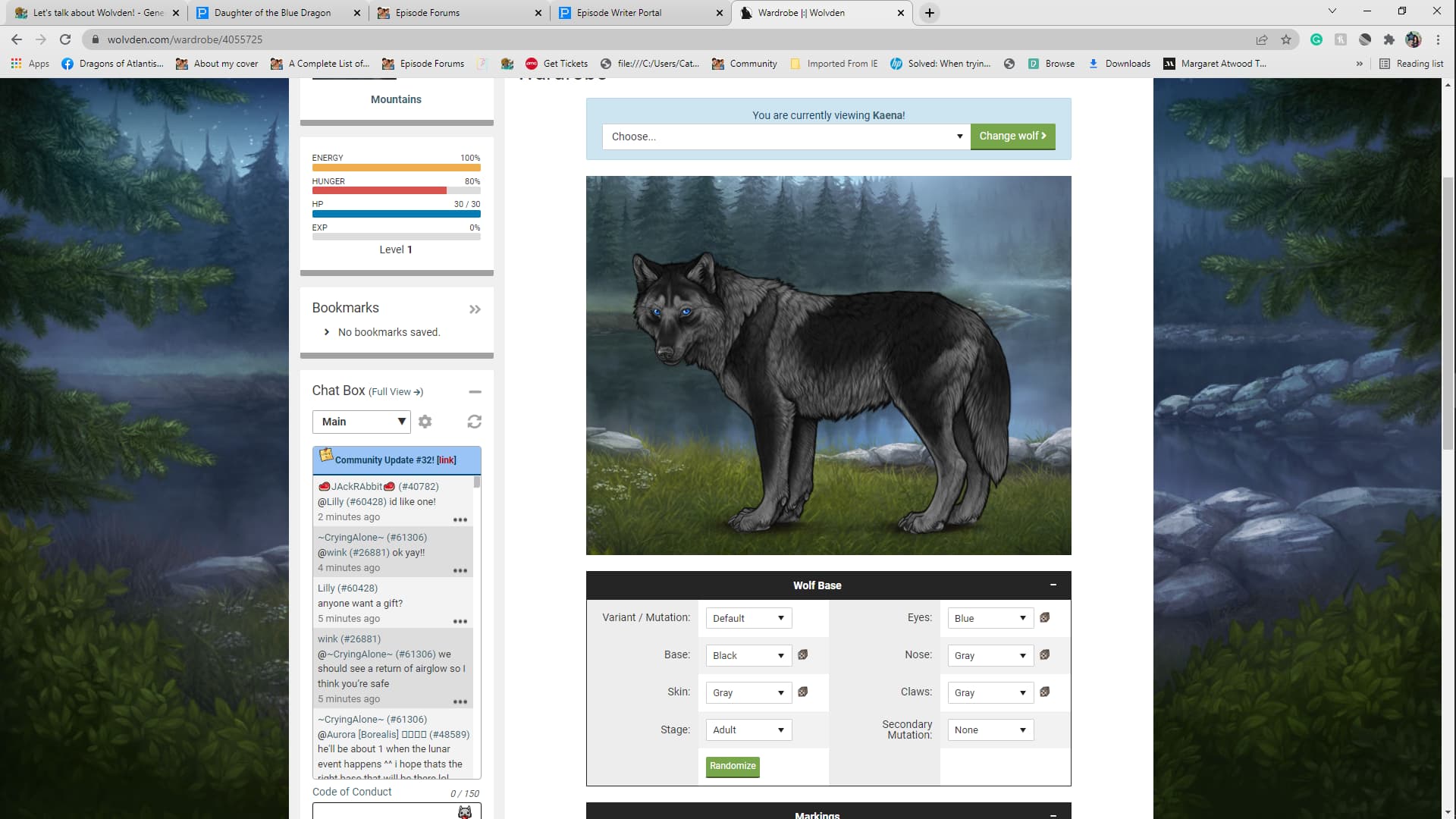Collapse the Wolf Base section
The image size is (1456, 819).
pos(1053,585)
